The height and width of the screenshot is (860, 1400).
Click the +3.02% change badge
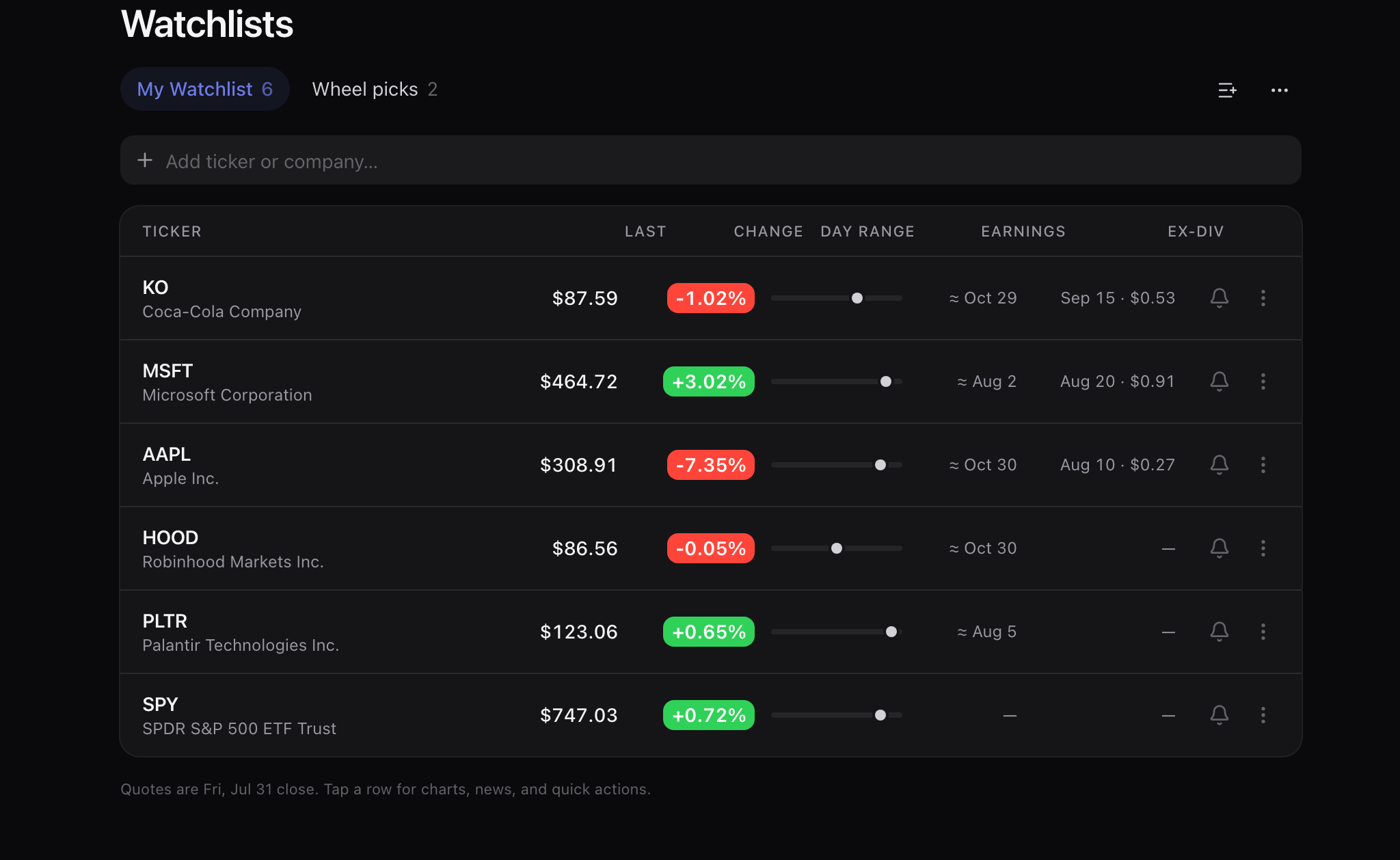coord(709,381)
